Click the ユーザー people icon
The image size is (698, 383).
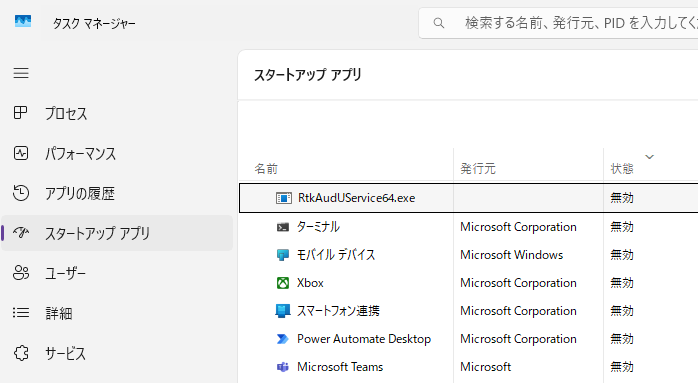[21, 273]
